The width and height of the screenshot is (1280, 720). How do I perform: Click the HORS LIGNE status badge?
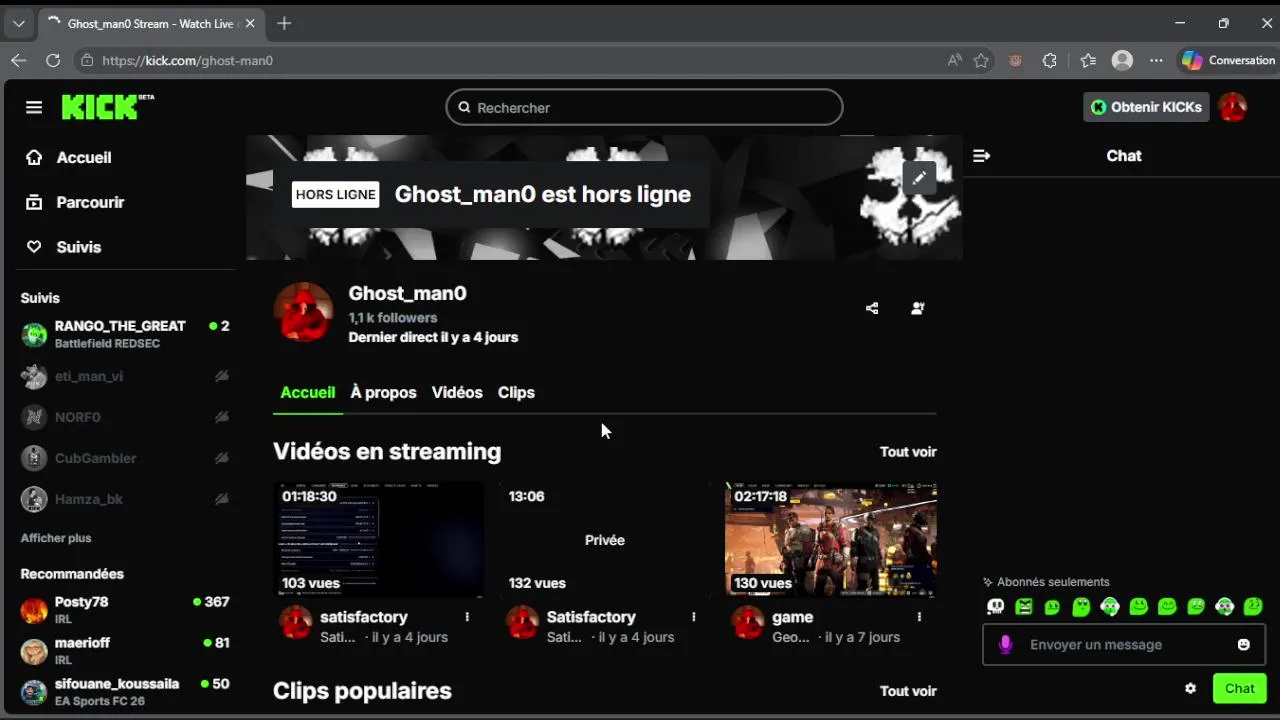point(335,194)
